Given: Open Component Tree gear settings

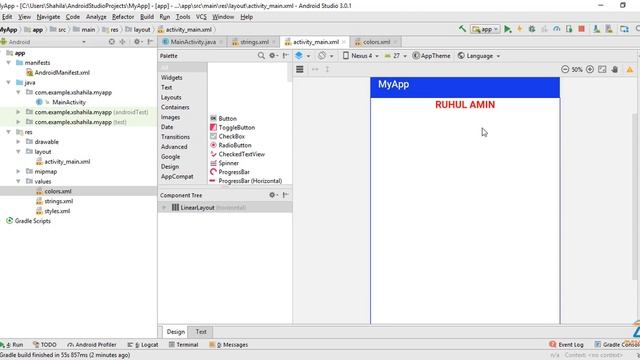Looking at the screenshot, I should pyautogui.click(x=273, y=195).
